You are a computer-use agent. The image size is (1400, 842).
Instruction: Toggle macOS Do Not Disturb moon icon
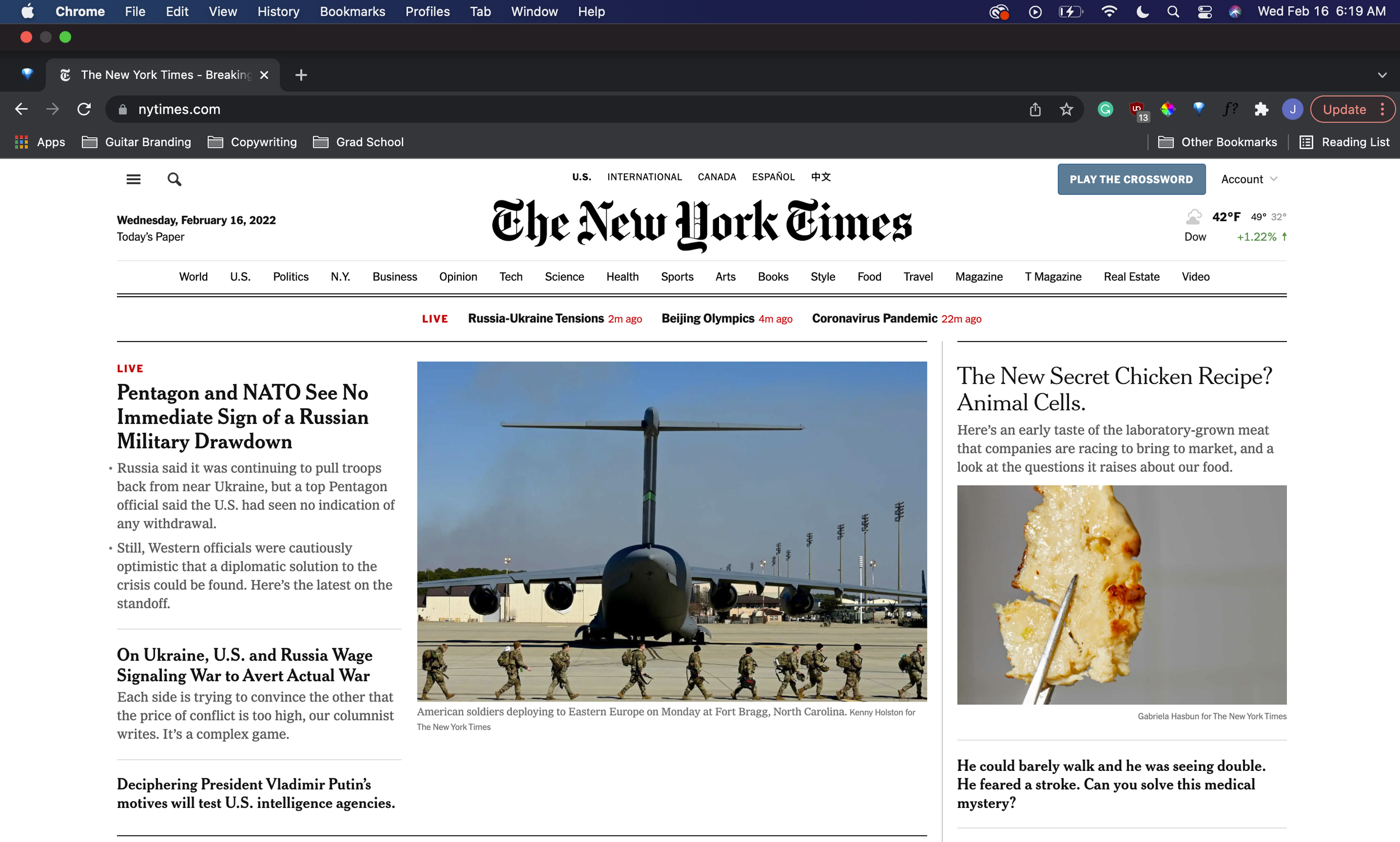point(1142,11)
